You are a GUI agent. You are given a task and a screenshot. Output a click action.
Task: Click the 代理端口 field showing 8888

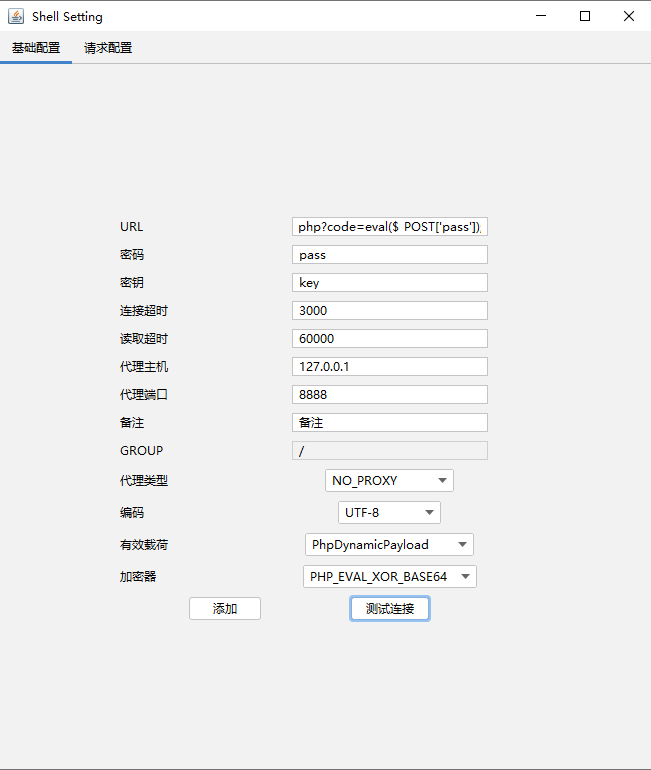click(x=390, y=394)
